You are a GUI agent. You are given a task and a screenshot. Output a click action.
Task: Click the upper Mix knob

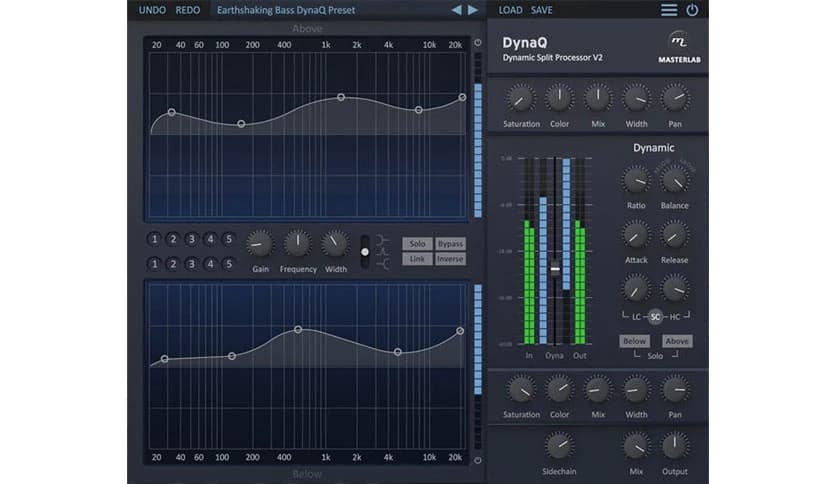(x=598, y=99)
